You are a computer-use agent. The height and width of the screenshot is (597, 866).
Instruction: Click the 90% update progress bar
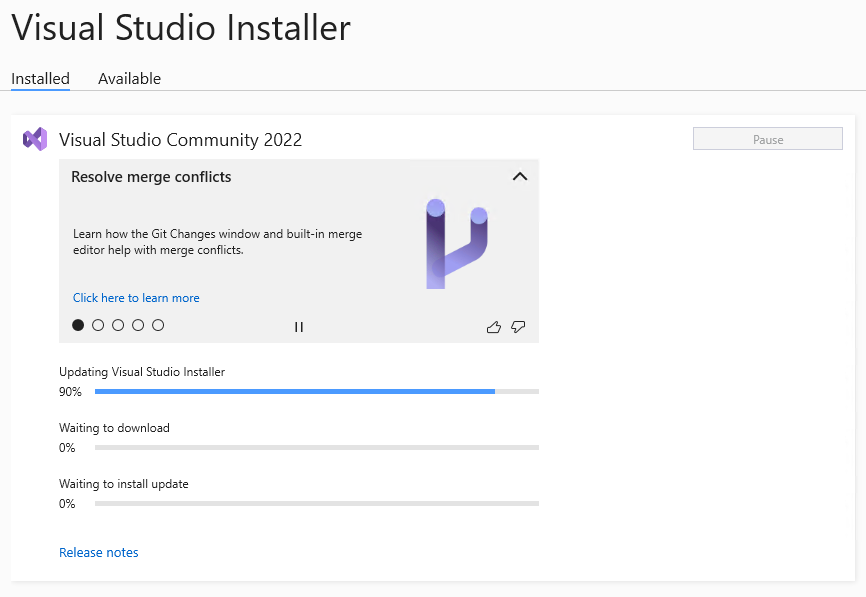point(315,391)
